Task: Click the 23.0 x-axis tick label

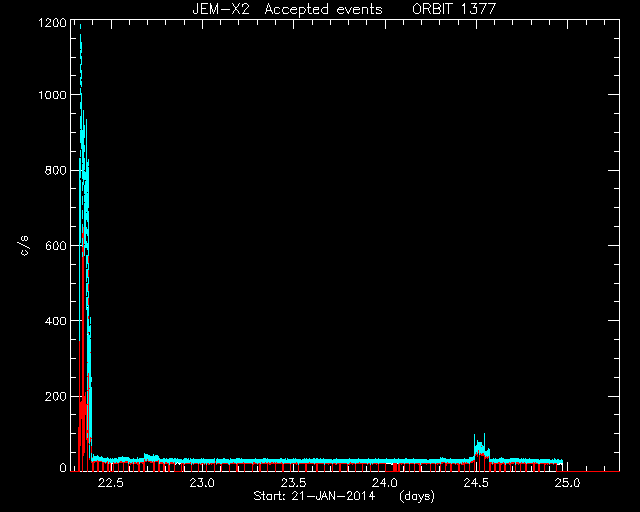Action: tap(202, 483)
